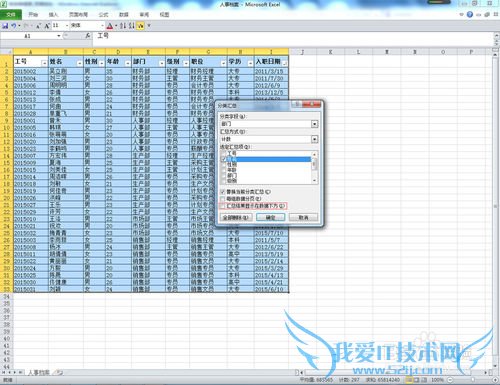Check the 部门 item in summary list

[224, 175]
